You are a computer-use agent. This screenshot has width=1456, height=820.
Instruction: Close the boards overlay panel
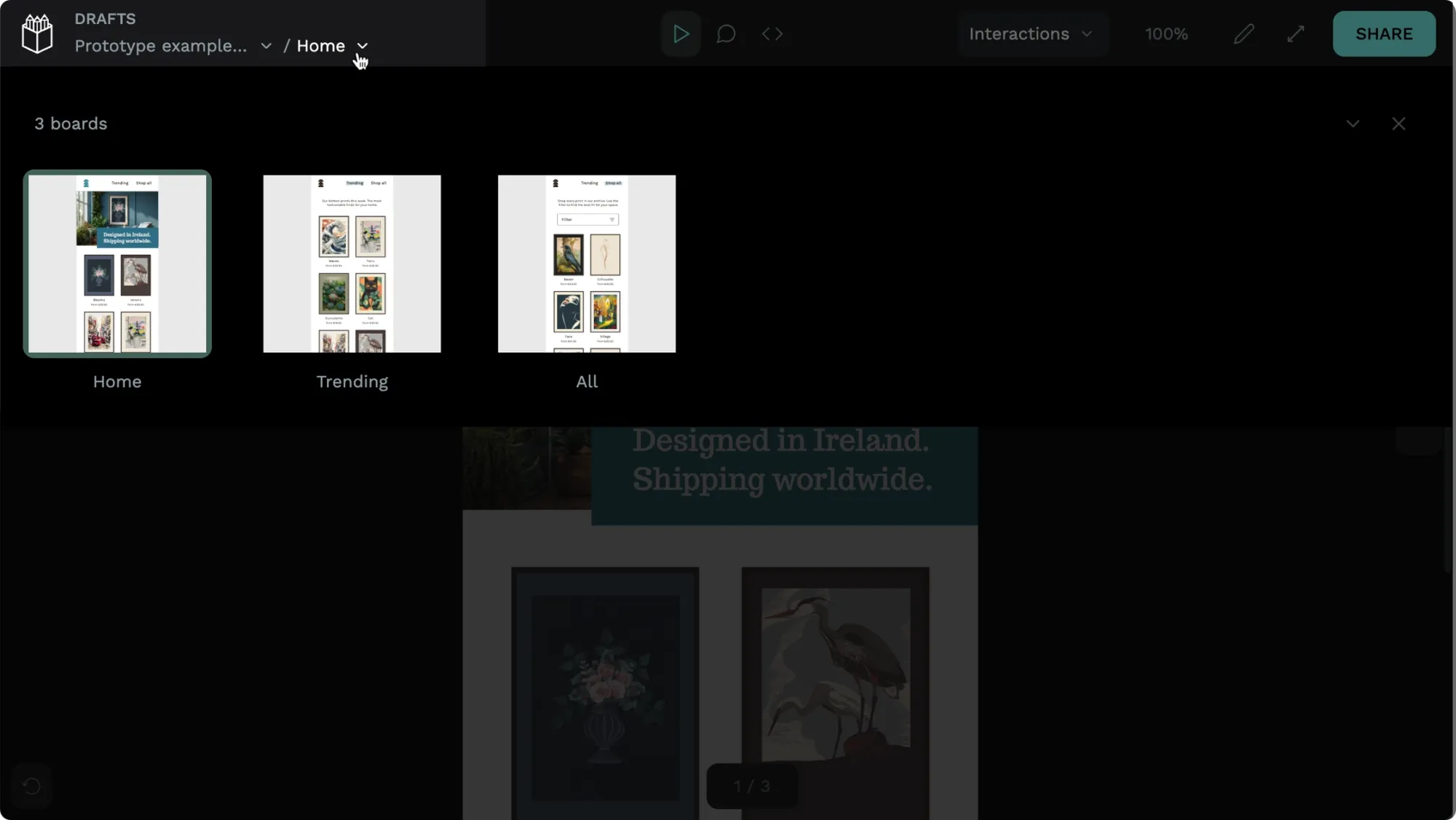[x=1398, y=123]
